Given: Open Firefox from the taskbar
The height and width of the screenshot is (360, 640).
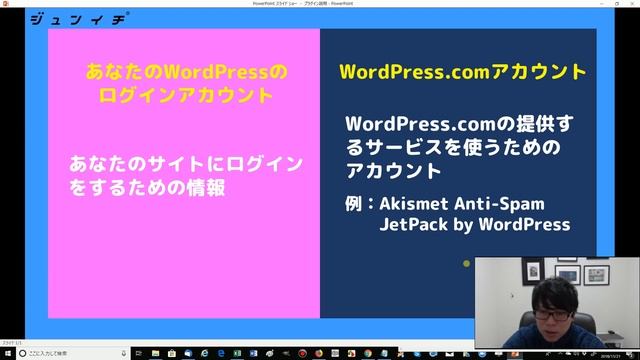Looking at the screenshot, I should coord(319,353).
